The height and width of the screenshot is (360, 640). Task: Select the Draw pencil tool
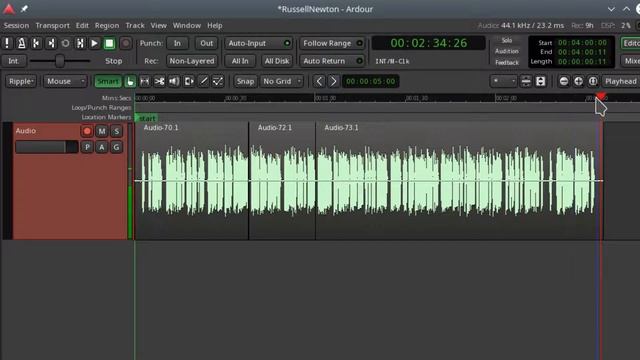click(x=203, y=81)
